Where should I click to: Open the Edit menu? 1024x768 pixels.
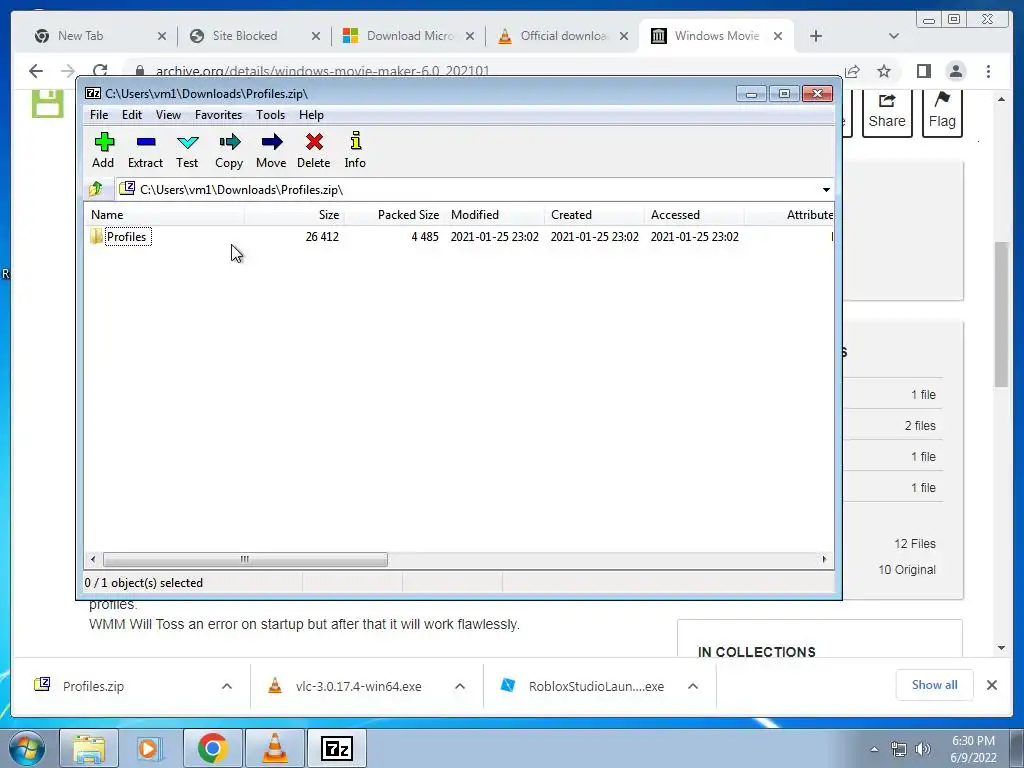(132, 115)
